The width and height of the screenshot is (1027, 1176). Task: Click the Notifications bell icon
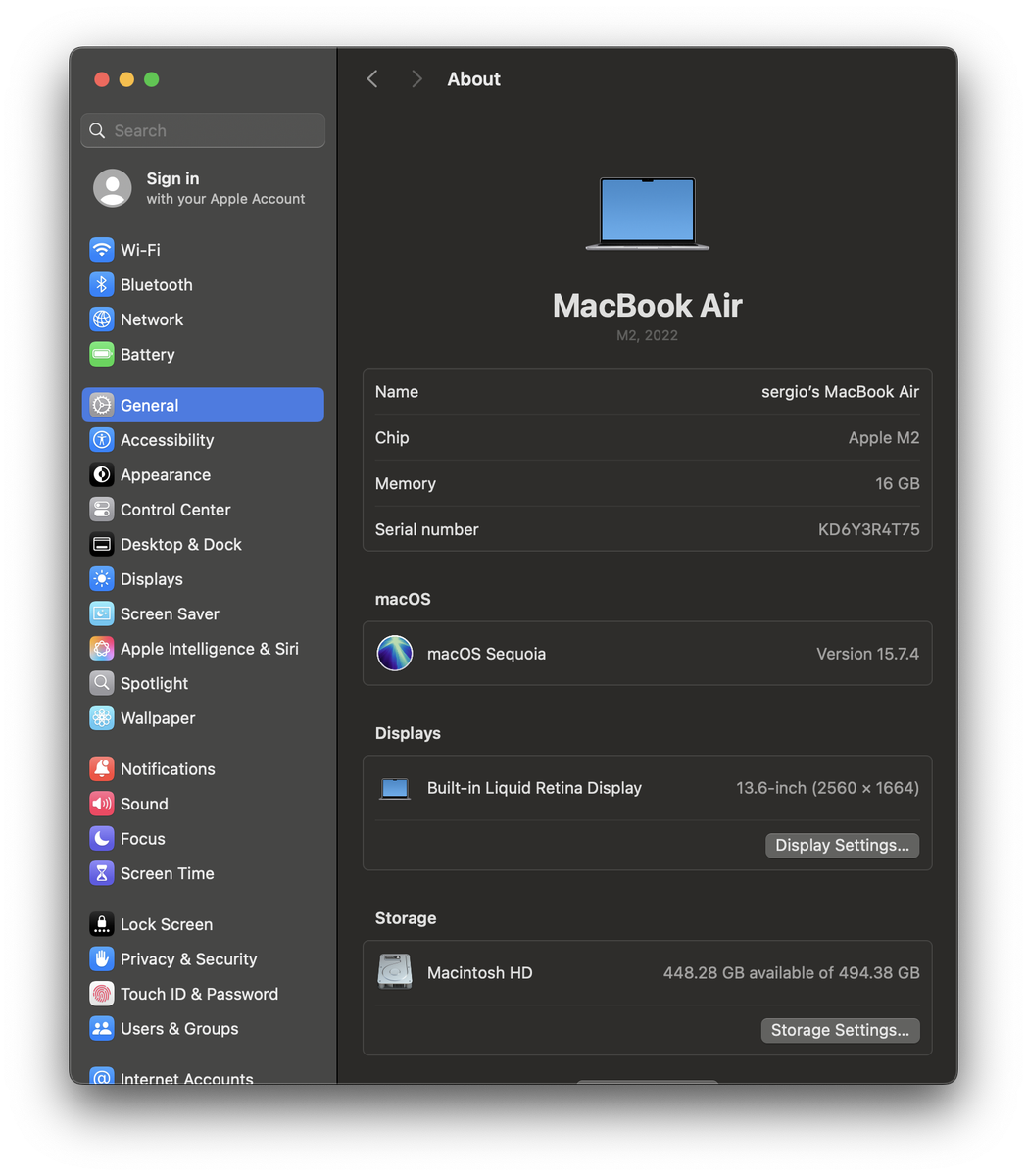coord(102,769)
